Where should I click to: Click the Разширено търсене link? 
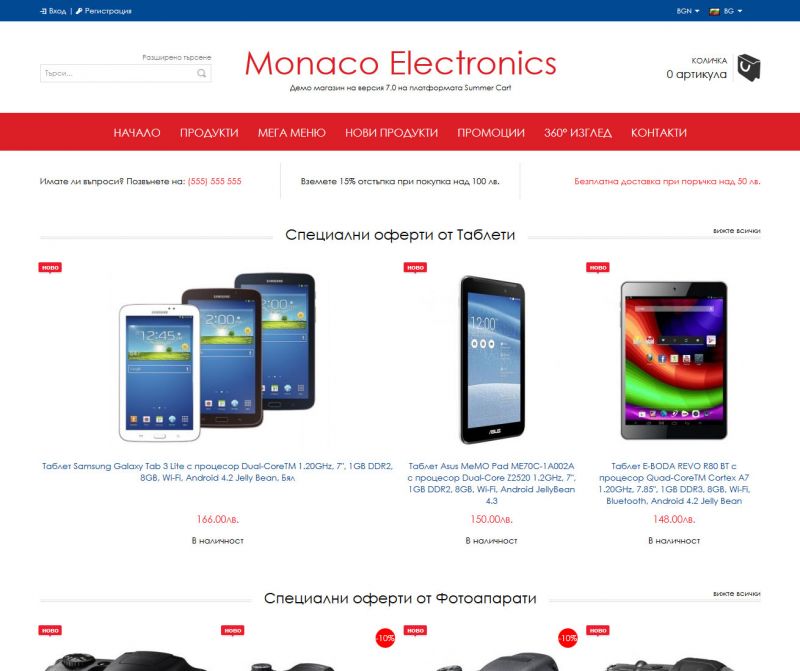coord(177,58)
